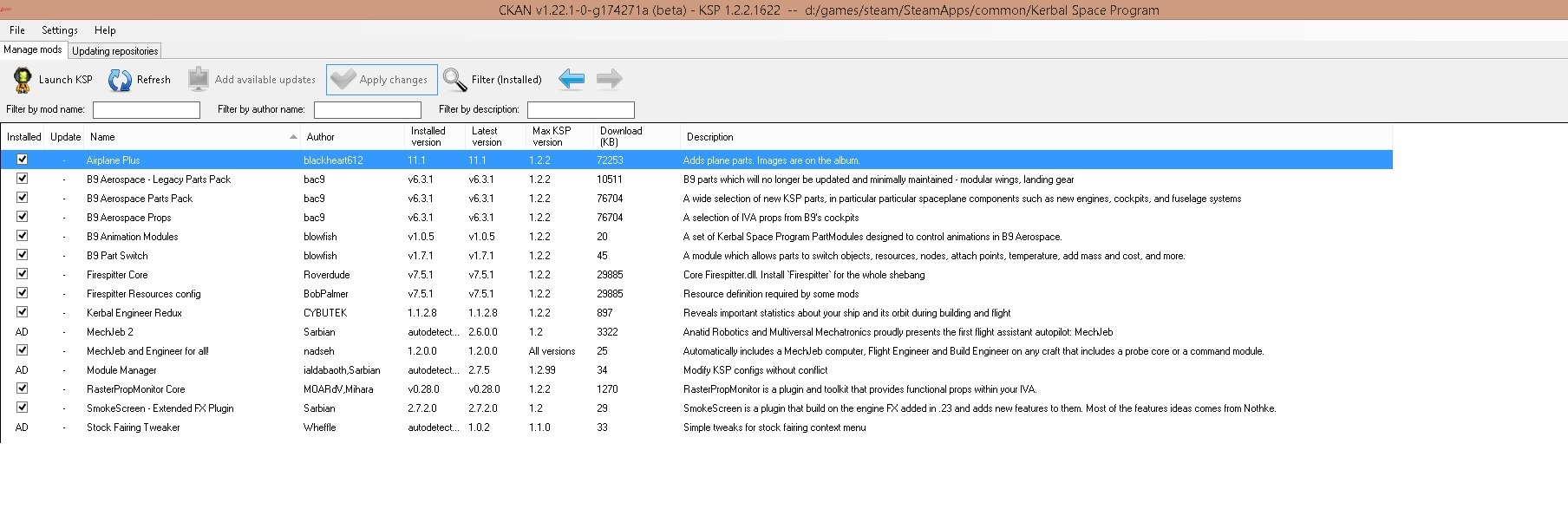Select the Module Manager mod name

(x=121, y=370)
